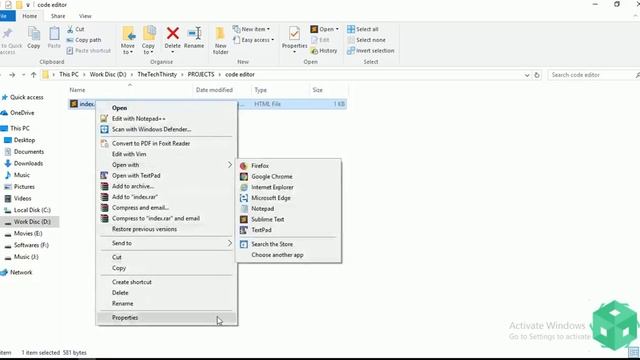Click PROJECTS breadcrumb in address bar

click(201, 75)
